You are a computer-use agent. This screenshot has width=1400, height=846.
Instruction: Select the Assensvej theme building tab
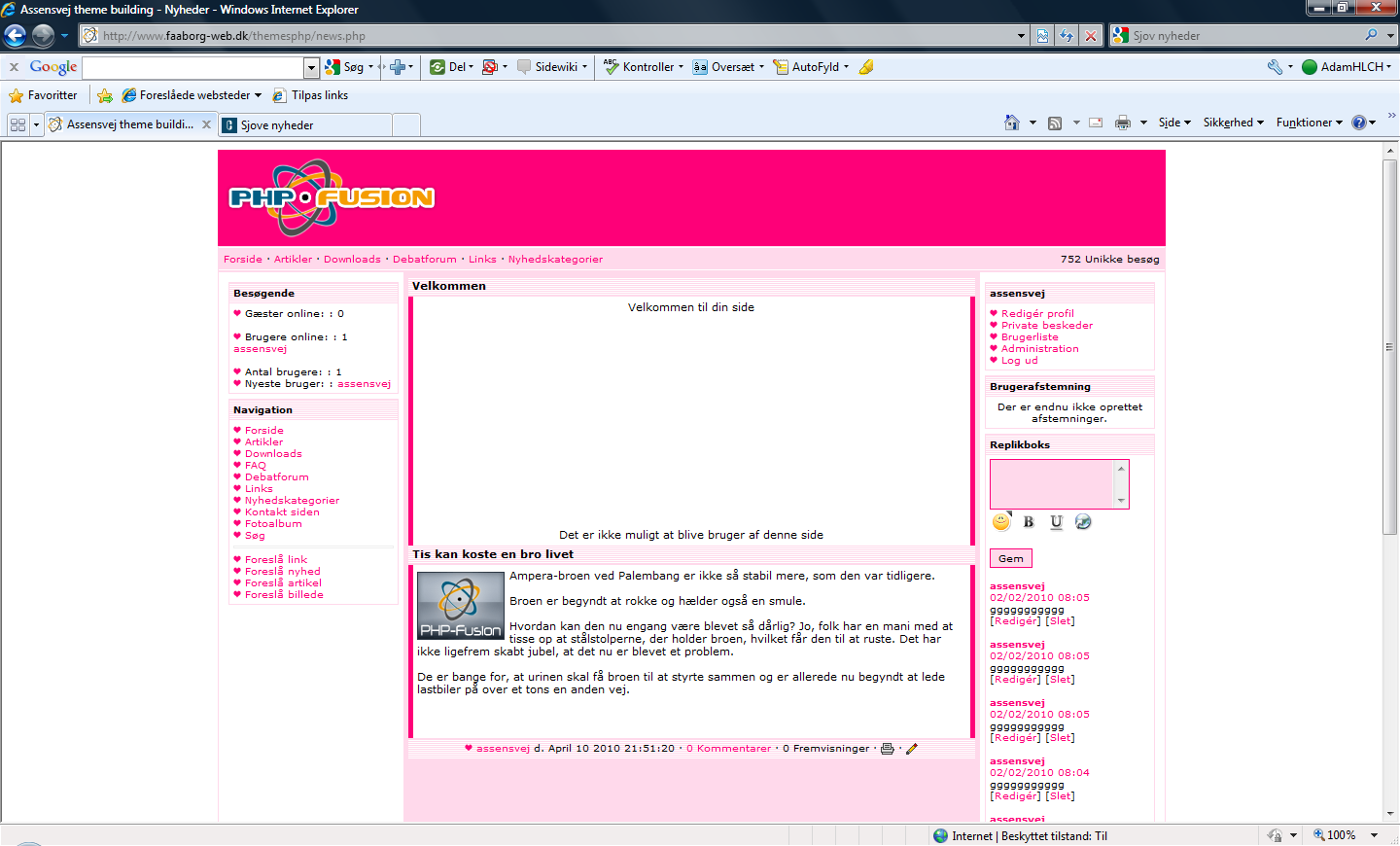point(130,124)
